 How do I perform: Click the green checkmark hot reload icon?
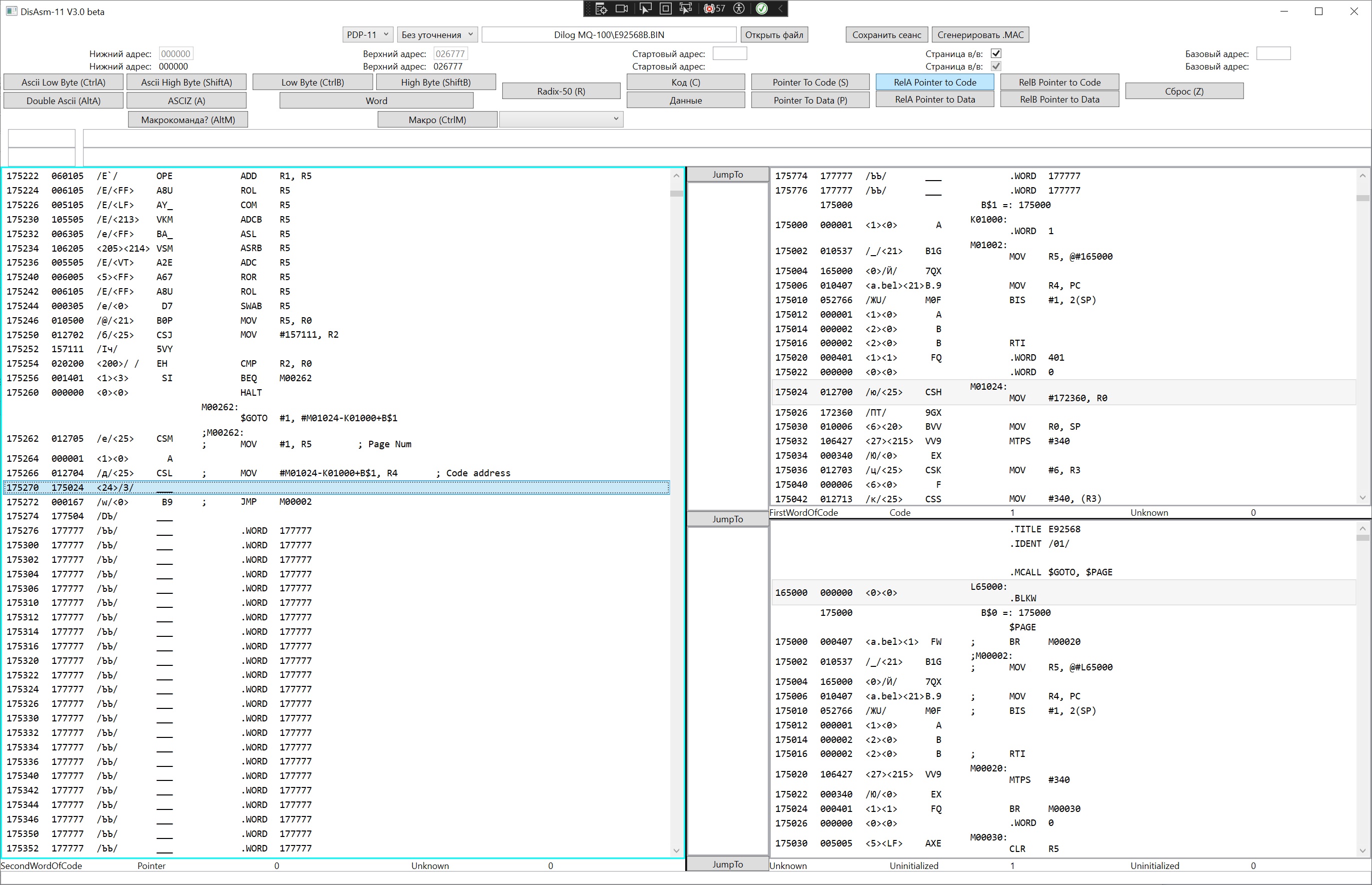click(762, 9)
